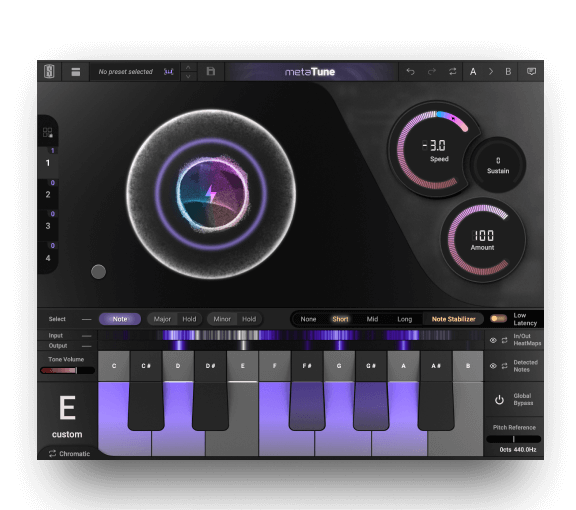
Task: Toggle the Chromatic button
Action: (x=69, y=453)
